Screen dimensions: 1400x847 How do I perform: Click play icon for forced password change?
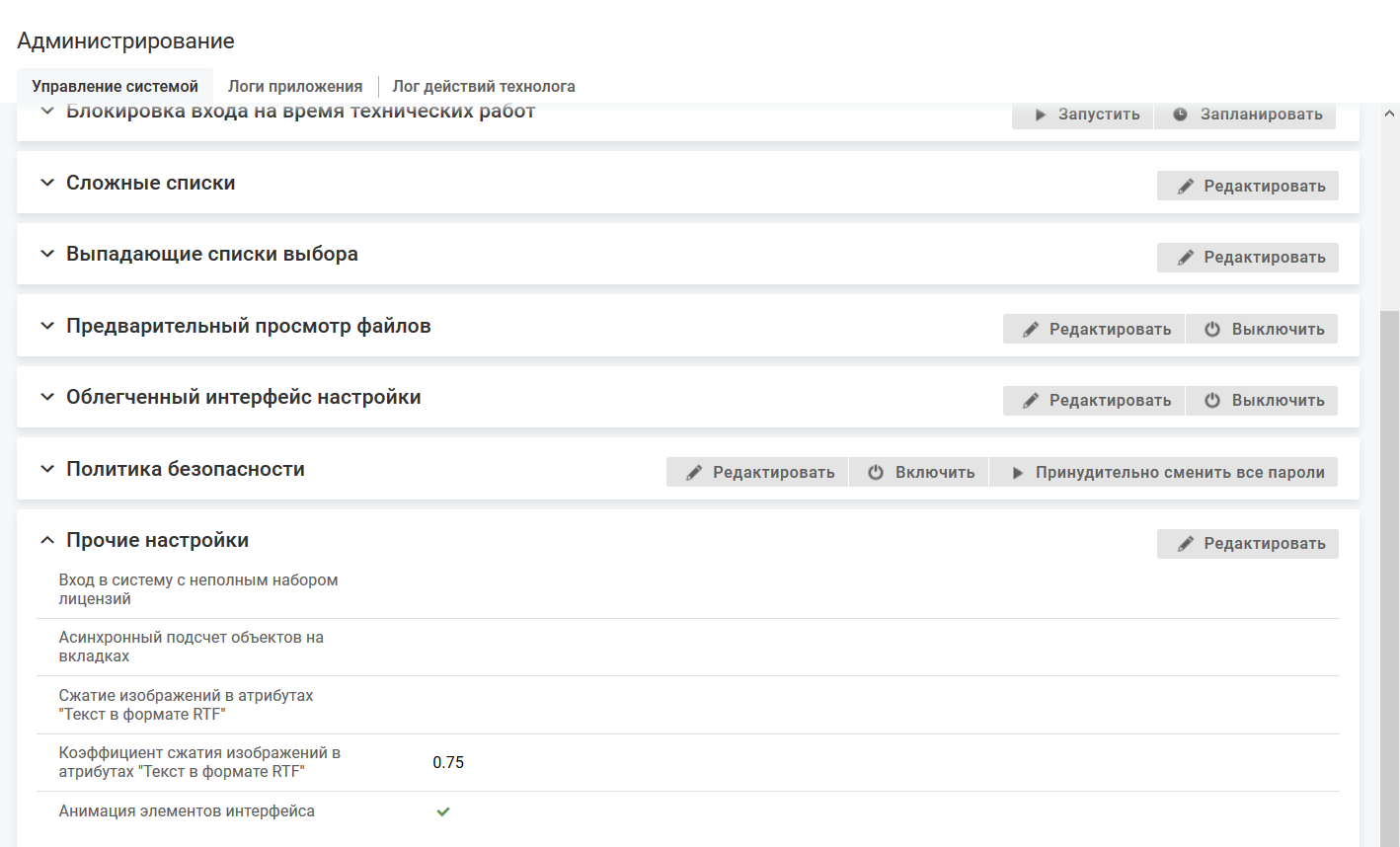click(1017, 473)
